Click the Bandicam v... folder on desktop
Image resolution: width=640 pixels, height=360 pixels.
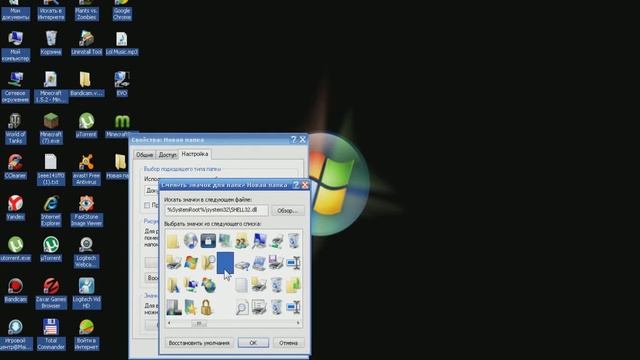pyautogui.click(x=86, y=84)
